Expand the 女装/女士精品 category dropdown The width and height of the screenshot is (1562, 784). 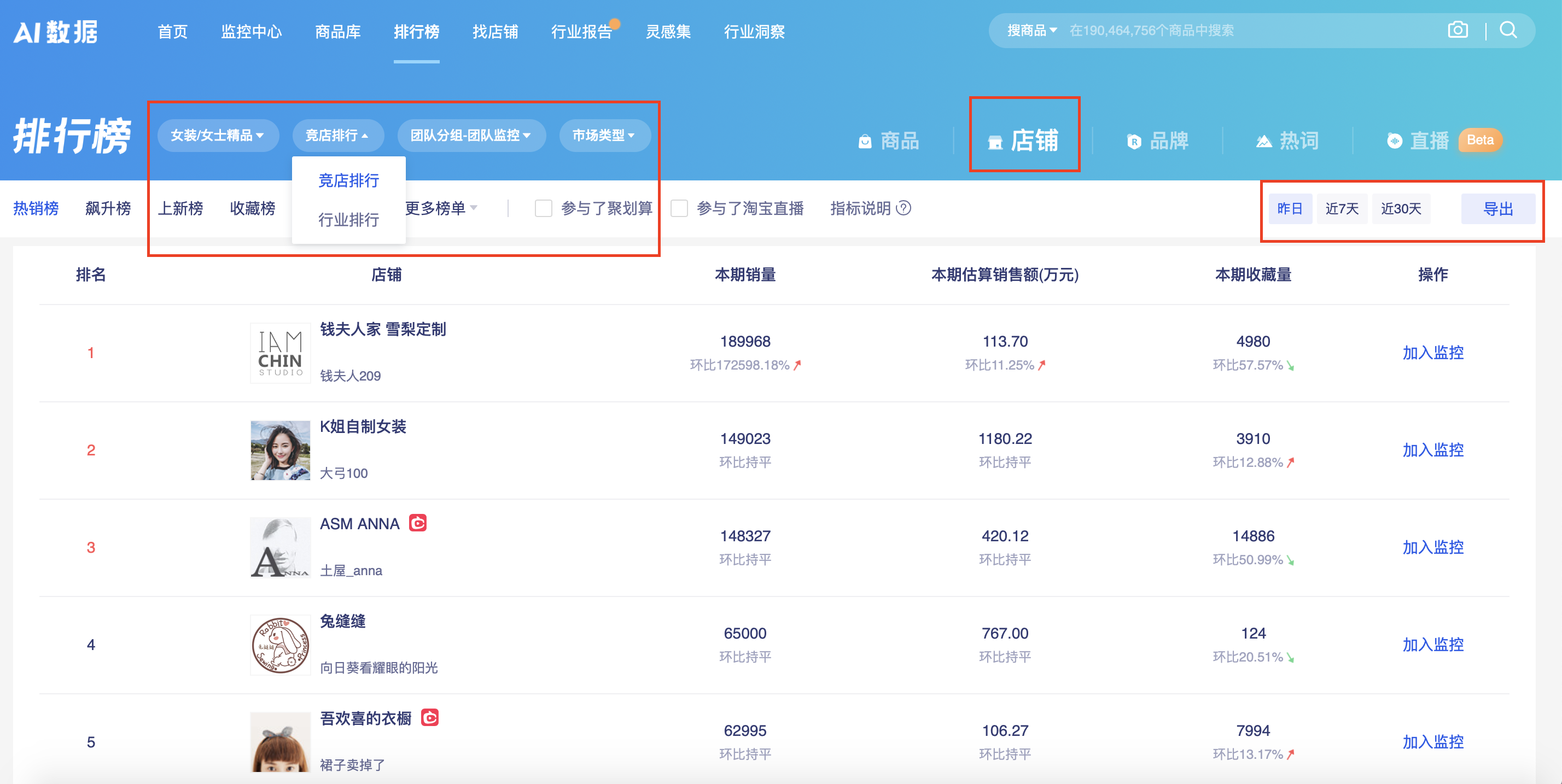[218, 135]
